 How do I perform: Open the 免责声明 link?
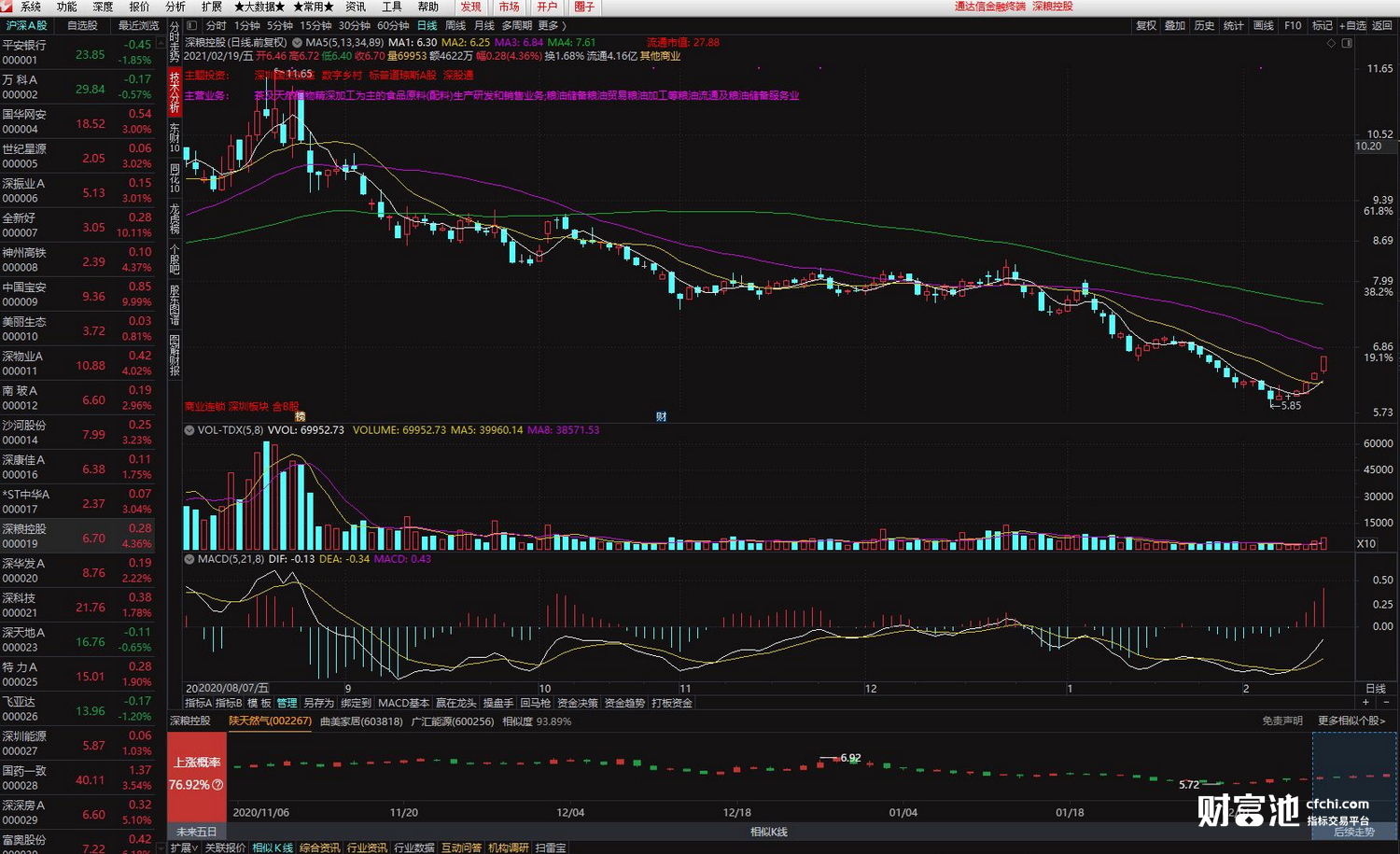[x=1282, y=721]
